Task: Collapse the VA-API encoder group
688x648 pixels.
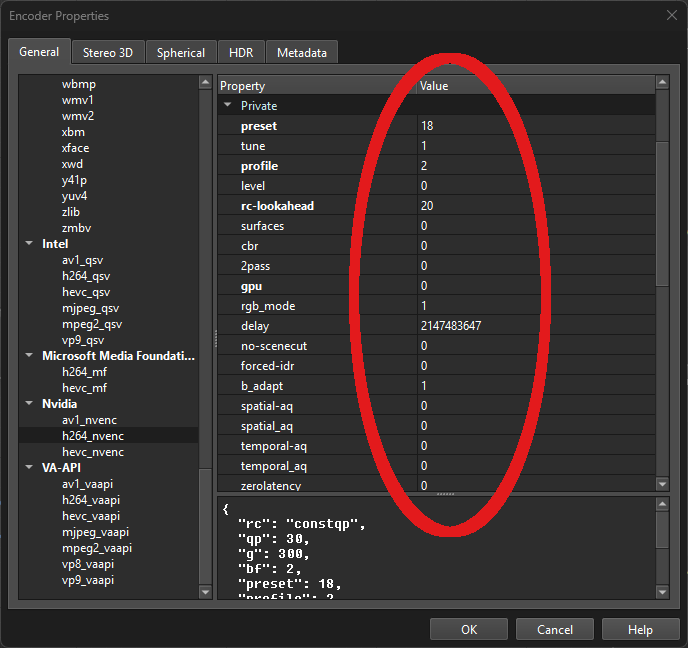Action: click(29, 468)
